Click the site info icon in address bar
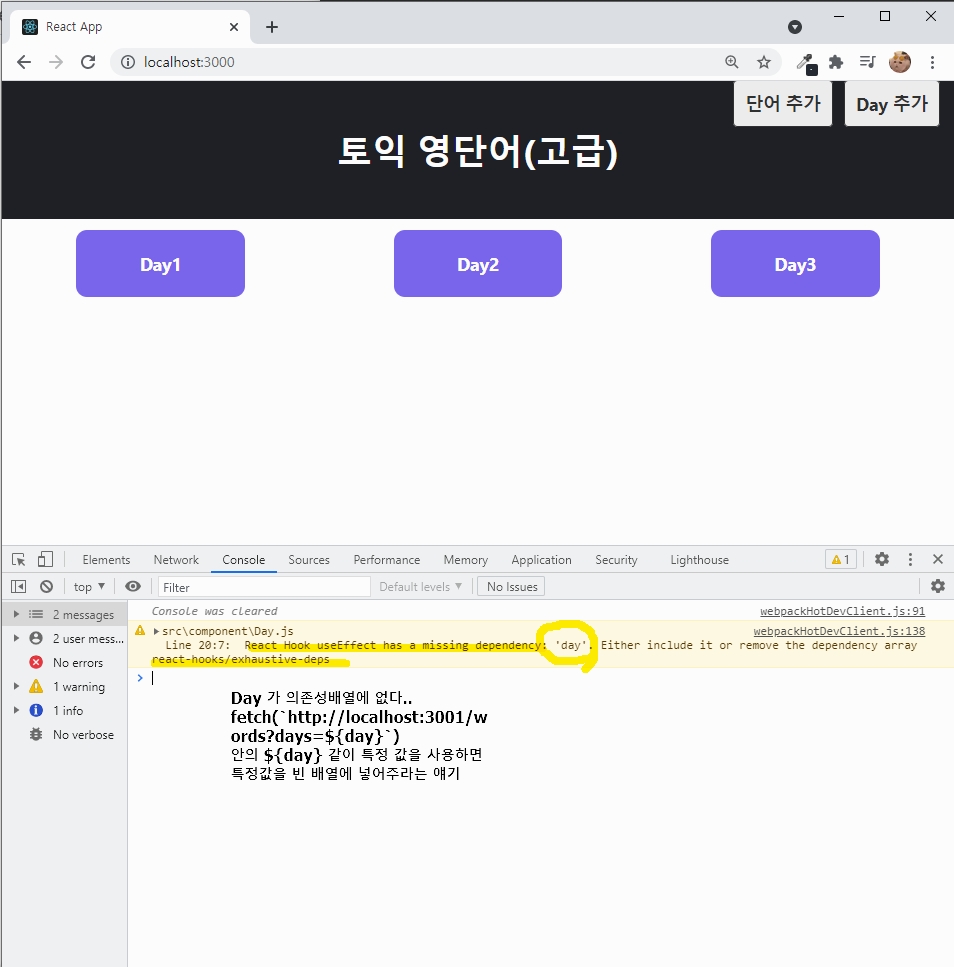Image resolution: width=954 pixels, height=967 pixels. 128,62
